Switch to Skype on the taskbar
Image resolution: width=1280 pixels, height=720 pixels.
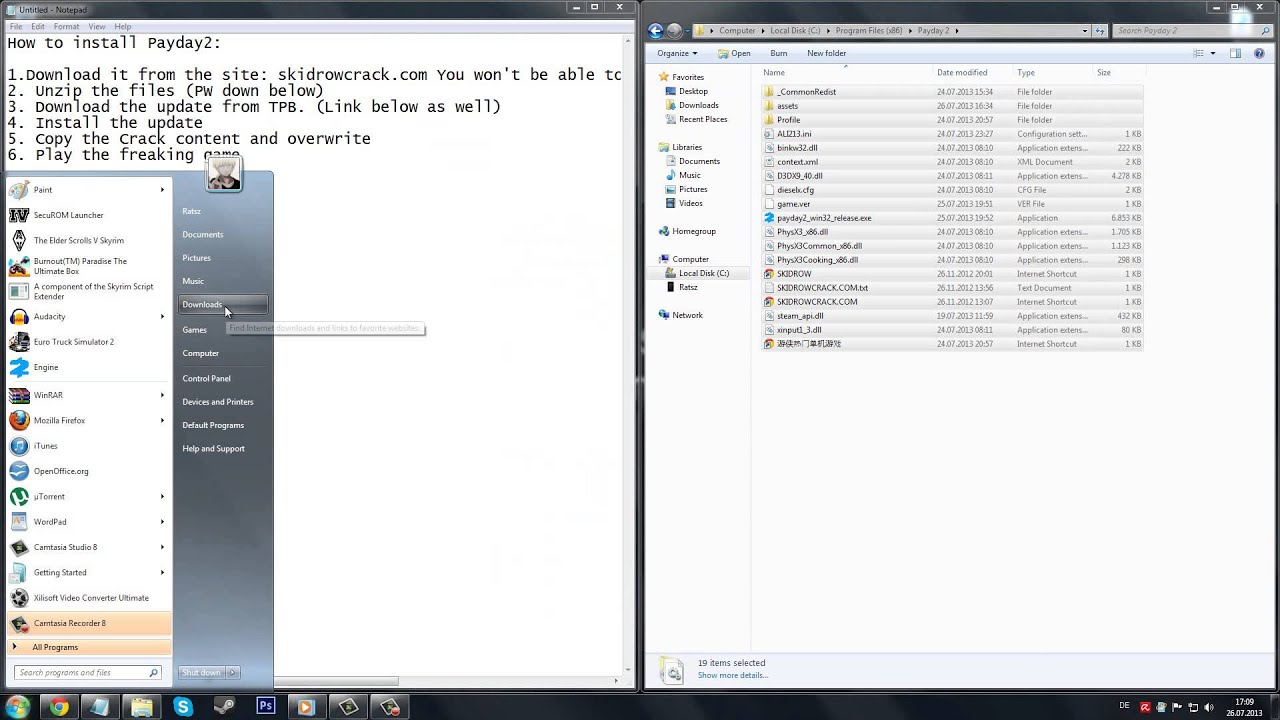click(x=183, y=707)
